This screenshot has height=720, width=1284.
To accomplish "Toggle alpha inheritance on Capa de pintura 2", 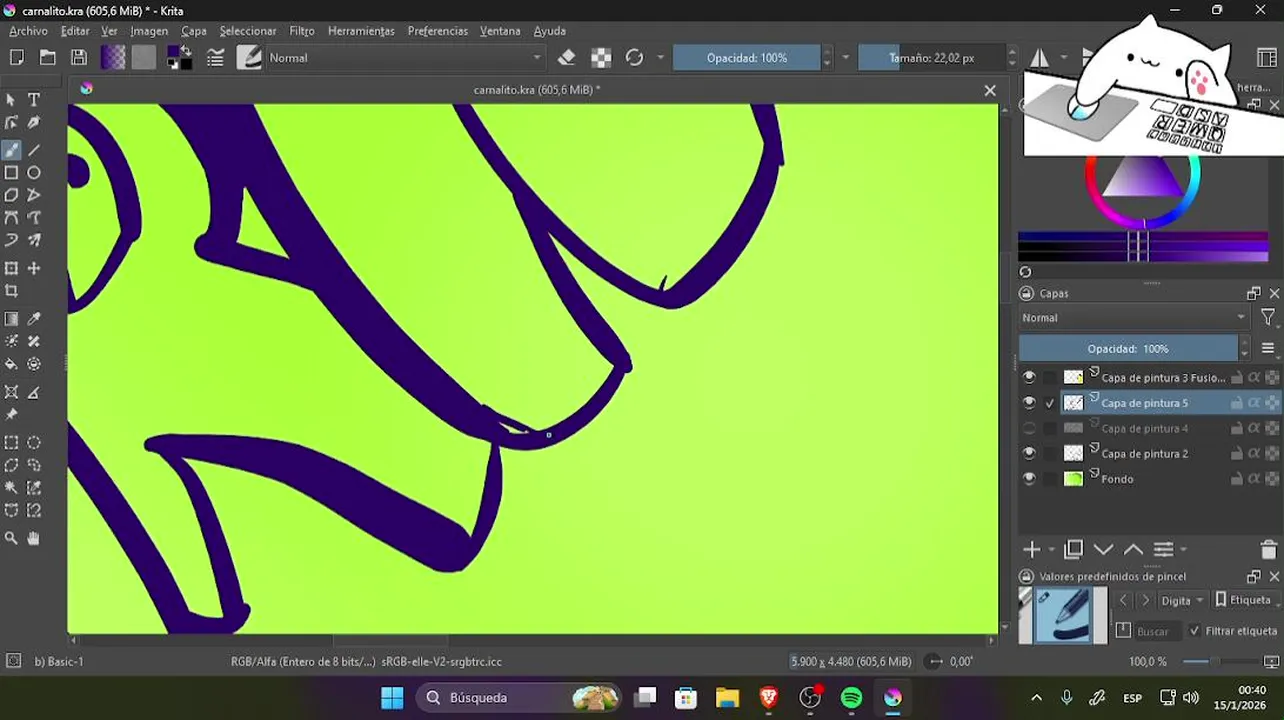I will point(1254,453).
